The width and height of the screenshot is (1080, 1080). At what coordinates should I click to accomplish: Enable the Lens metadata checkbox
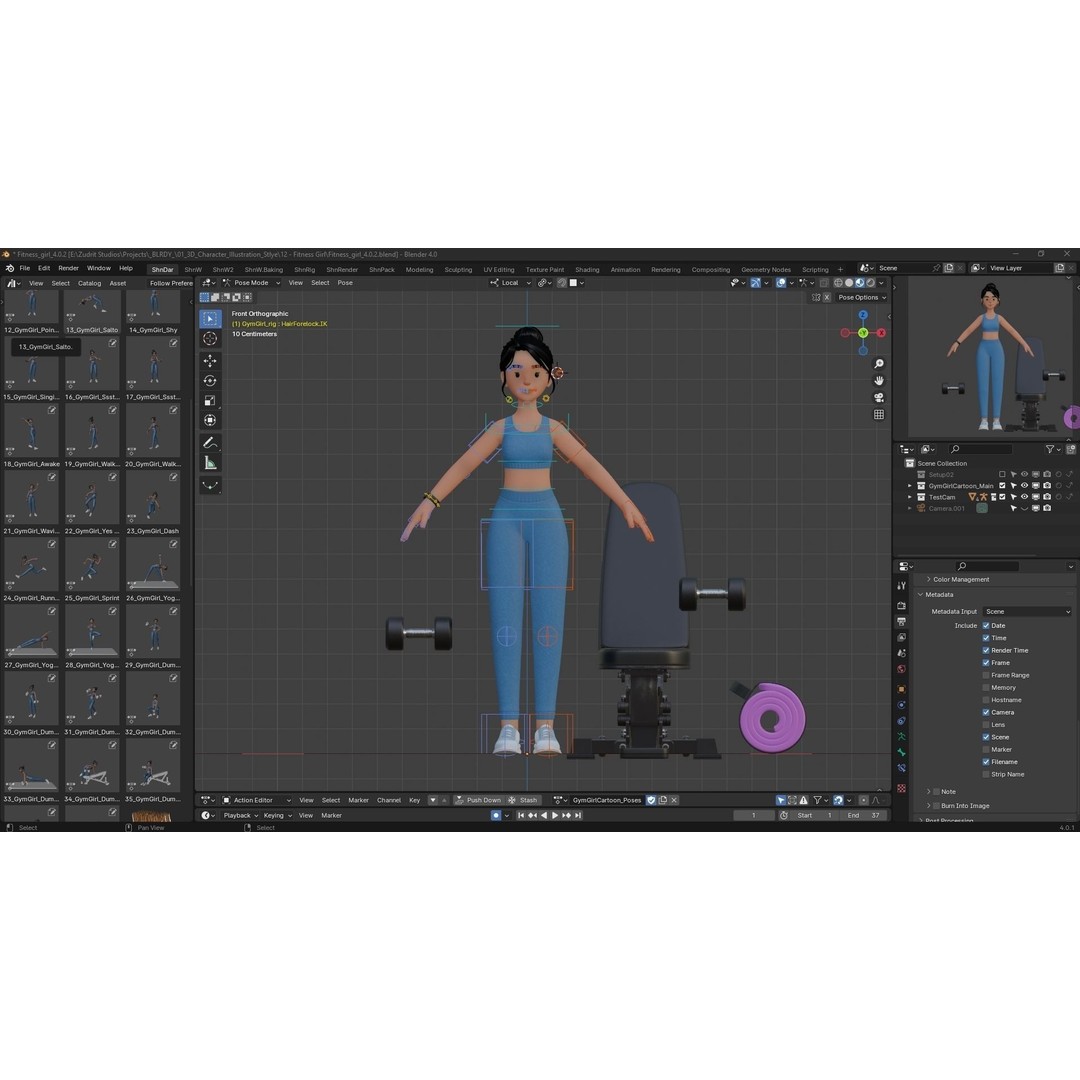[986, 725]
